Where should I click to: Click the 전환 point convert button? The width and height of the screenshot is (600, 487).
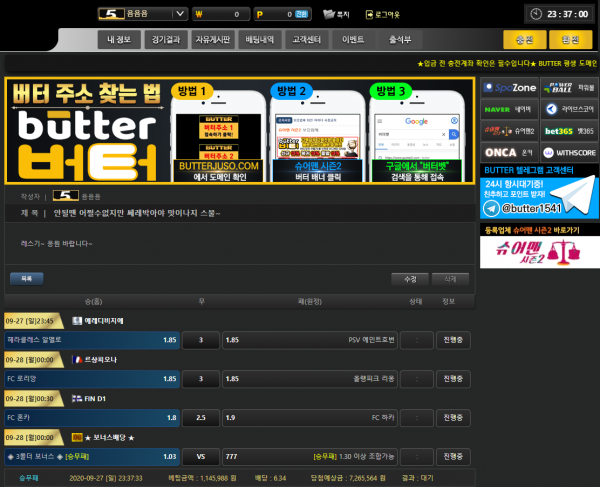click(303, 15)
